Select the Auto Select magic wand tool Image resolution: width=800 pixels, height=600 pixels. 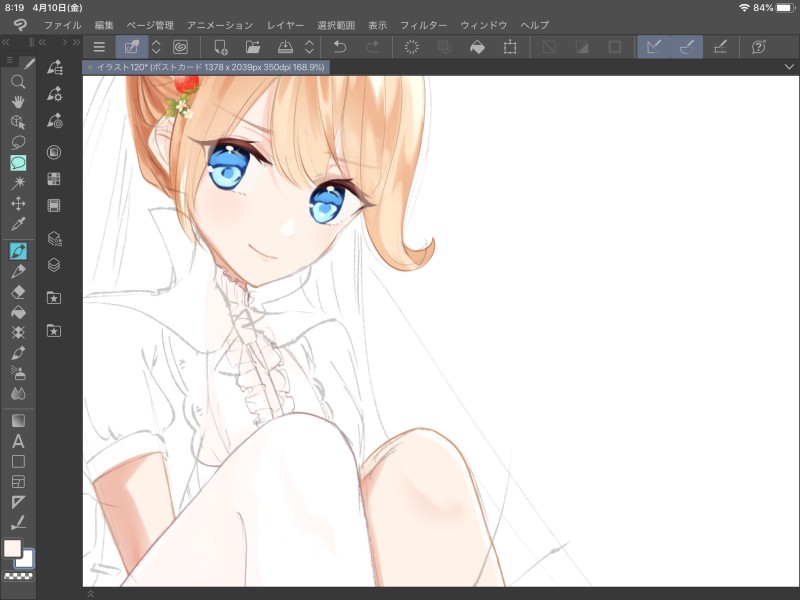[x=18, y=183]
